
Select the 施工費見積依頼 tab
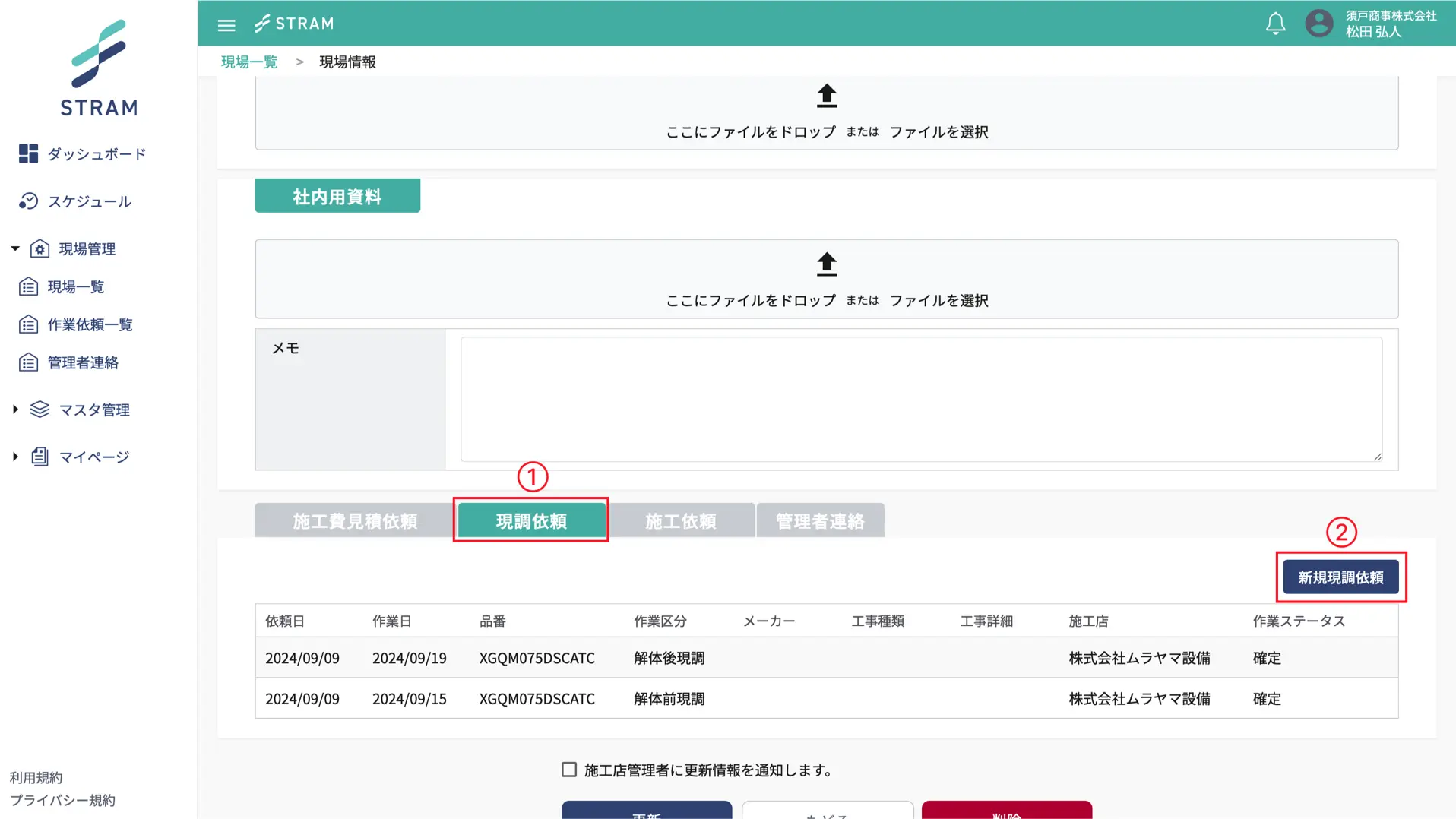pos(355,521)
